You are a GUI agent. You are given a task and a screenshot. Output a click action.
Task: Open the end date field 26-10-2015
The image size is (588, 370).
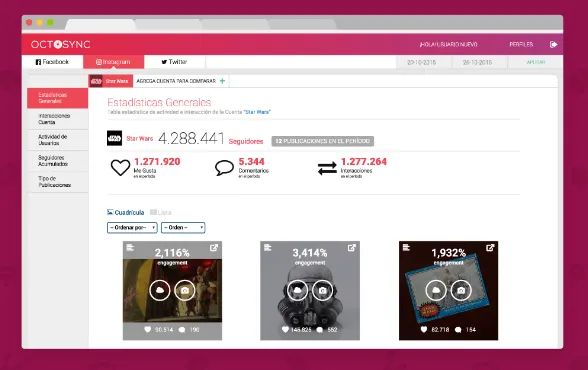click(477, 62)
